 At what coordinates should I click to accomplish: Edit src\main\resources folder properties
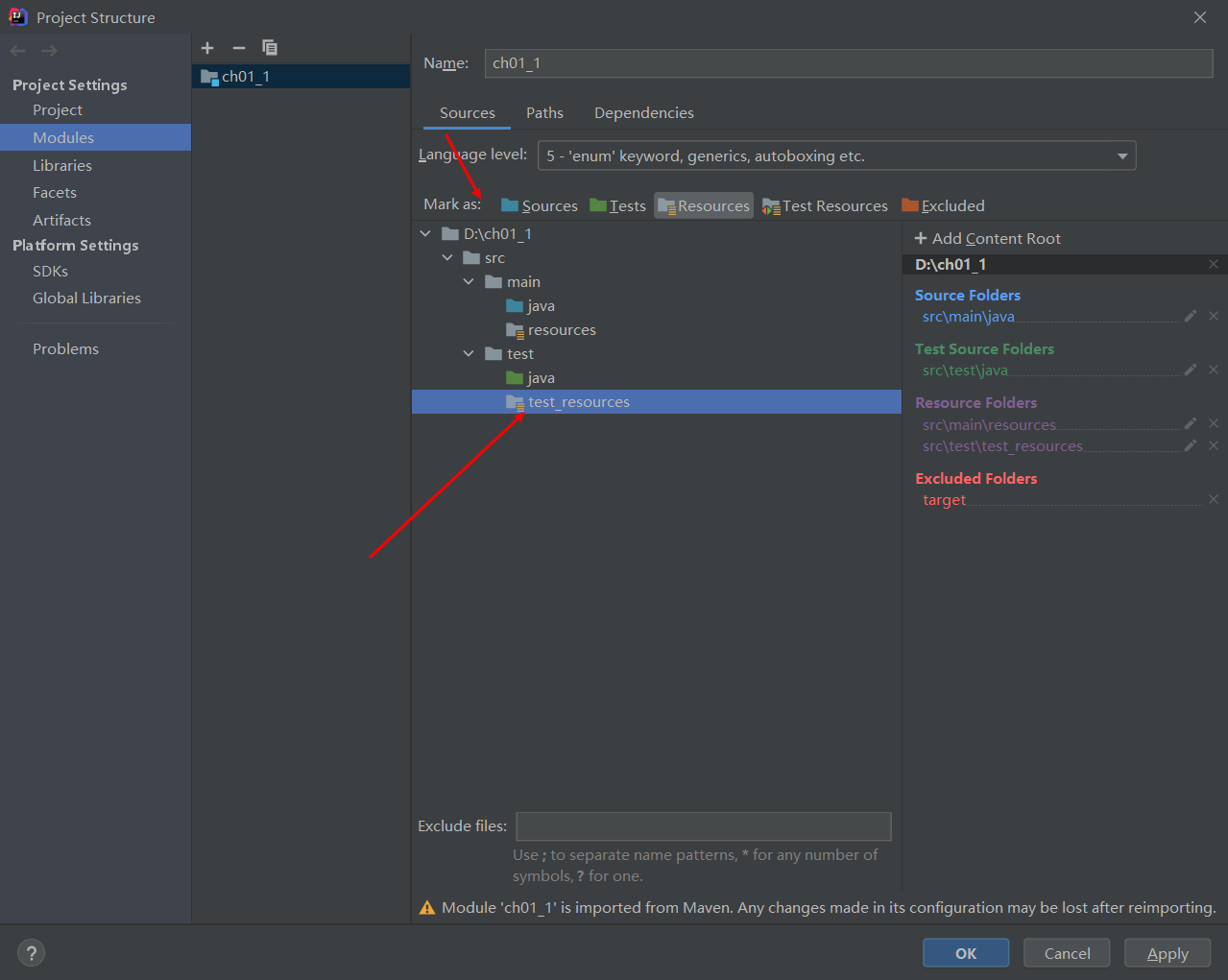pyautogui.click(x=1191, y=423)
